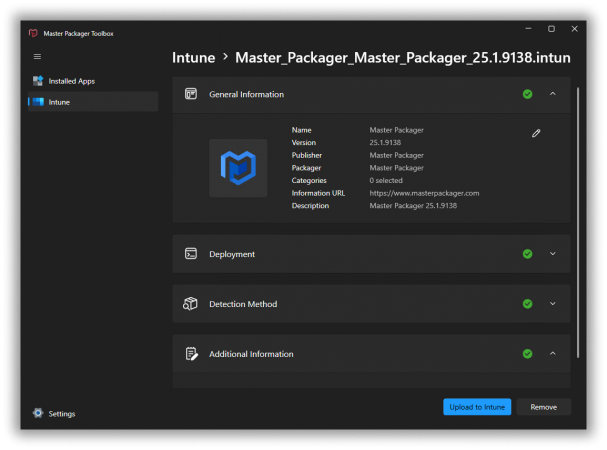607x450 pixels.
Task: Go back via Intune breadcrumb
Action: (x=194, y=58)
